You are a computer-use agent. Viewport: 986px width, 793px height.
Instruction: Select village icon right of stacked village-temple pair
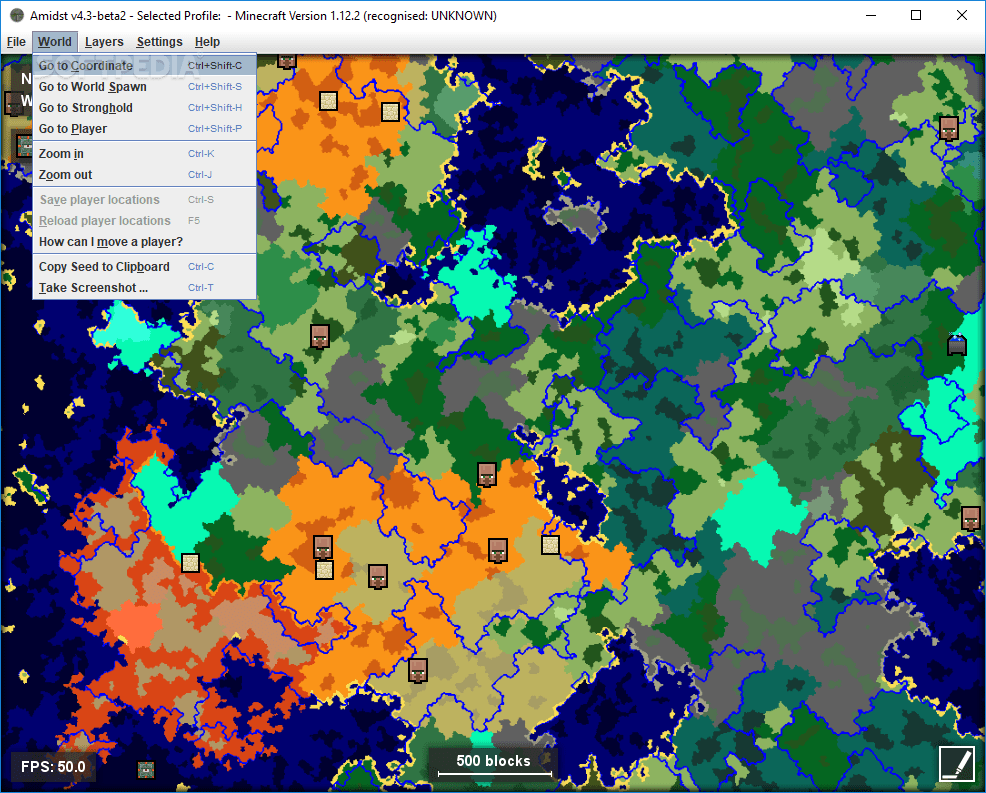tap(377, 576)
